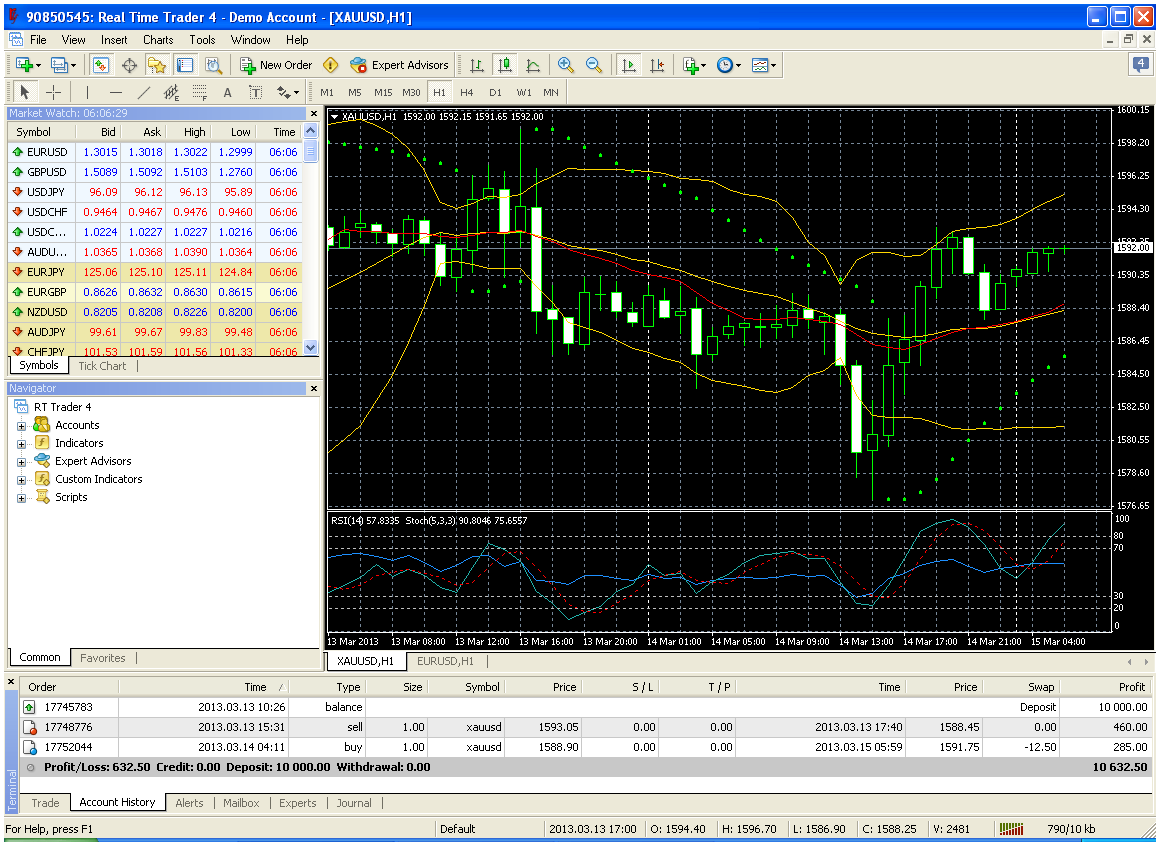The width and height of the screenshot is (1160, 842).
Task: Choose the equidistant channel tool
Action: pyautogui.click(x=172, y=92)
